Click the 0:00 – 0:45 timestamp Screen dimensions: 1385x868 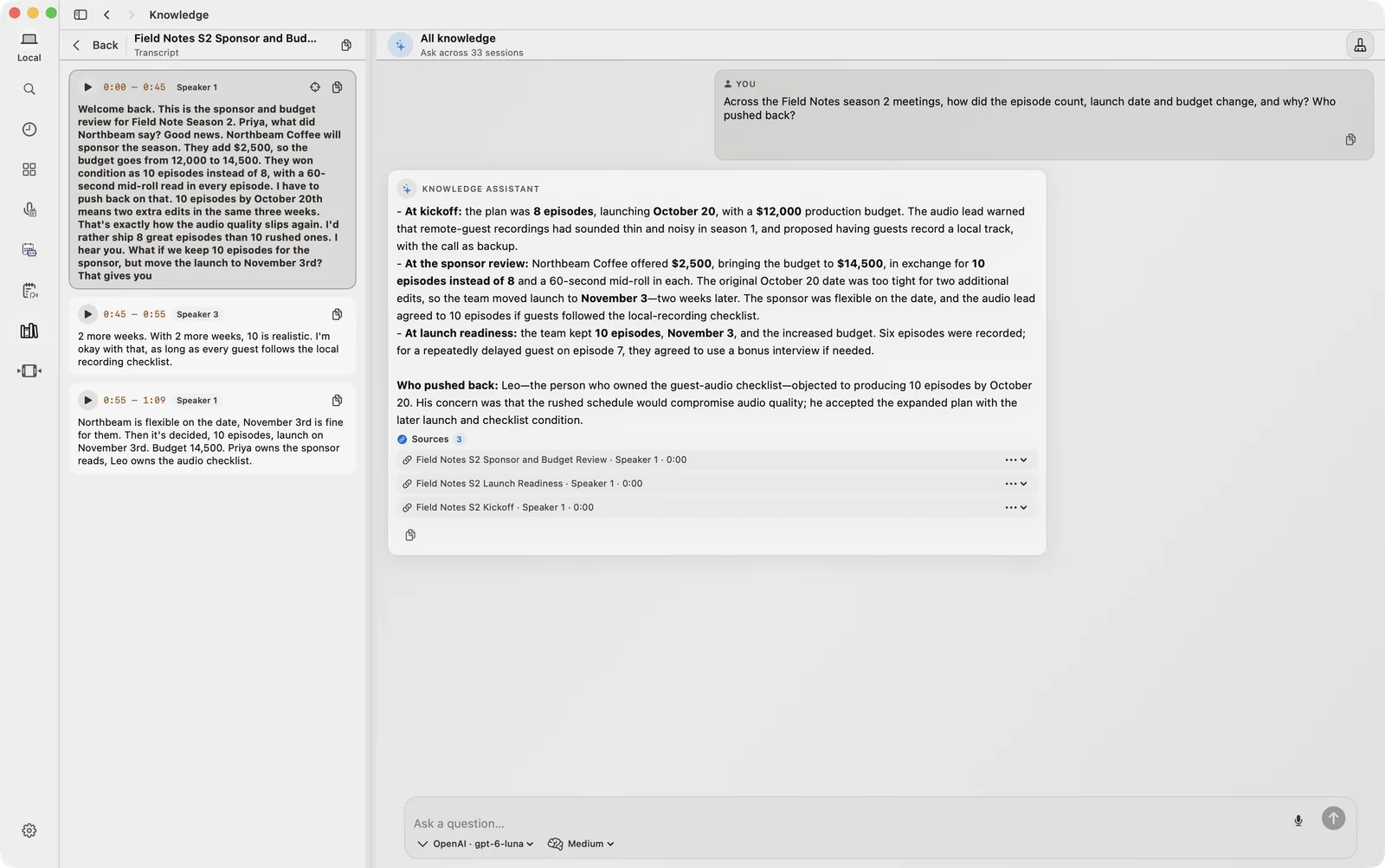pyautogui.click(x=134, y=87)
